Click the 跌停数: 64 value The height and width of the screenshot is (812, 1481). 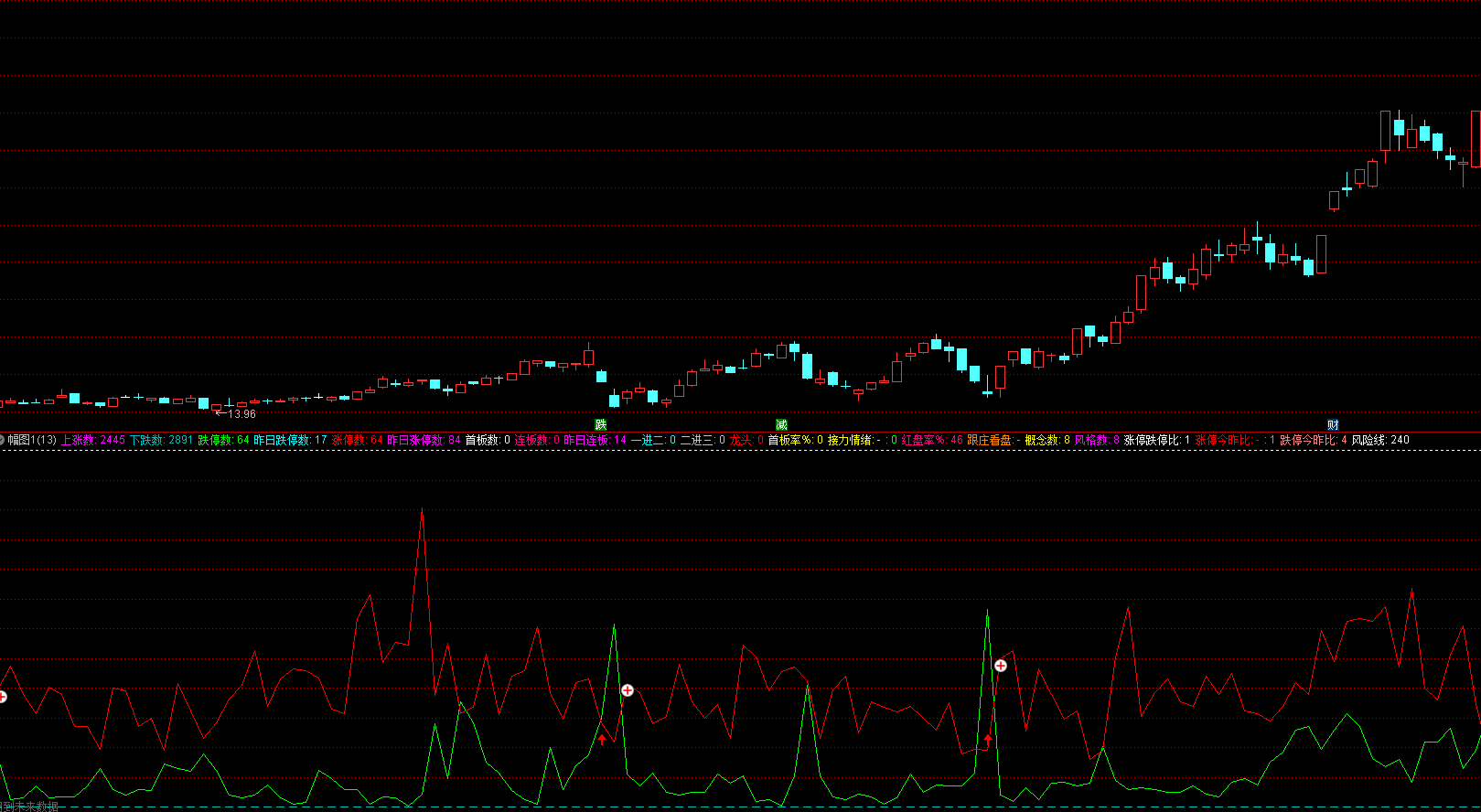click(223, 440)
